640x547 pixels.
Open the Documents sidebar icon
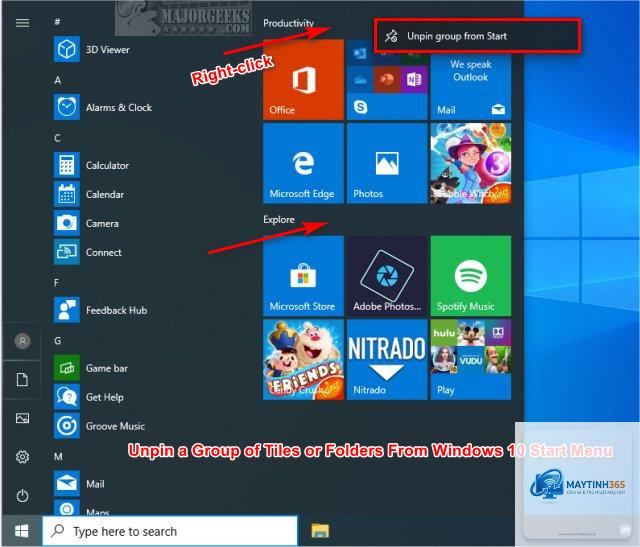tap(22, 380)
